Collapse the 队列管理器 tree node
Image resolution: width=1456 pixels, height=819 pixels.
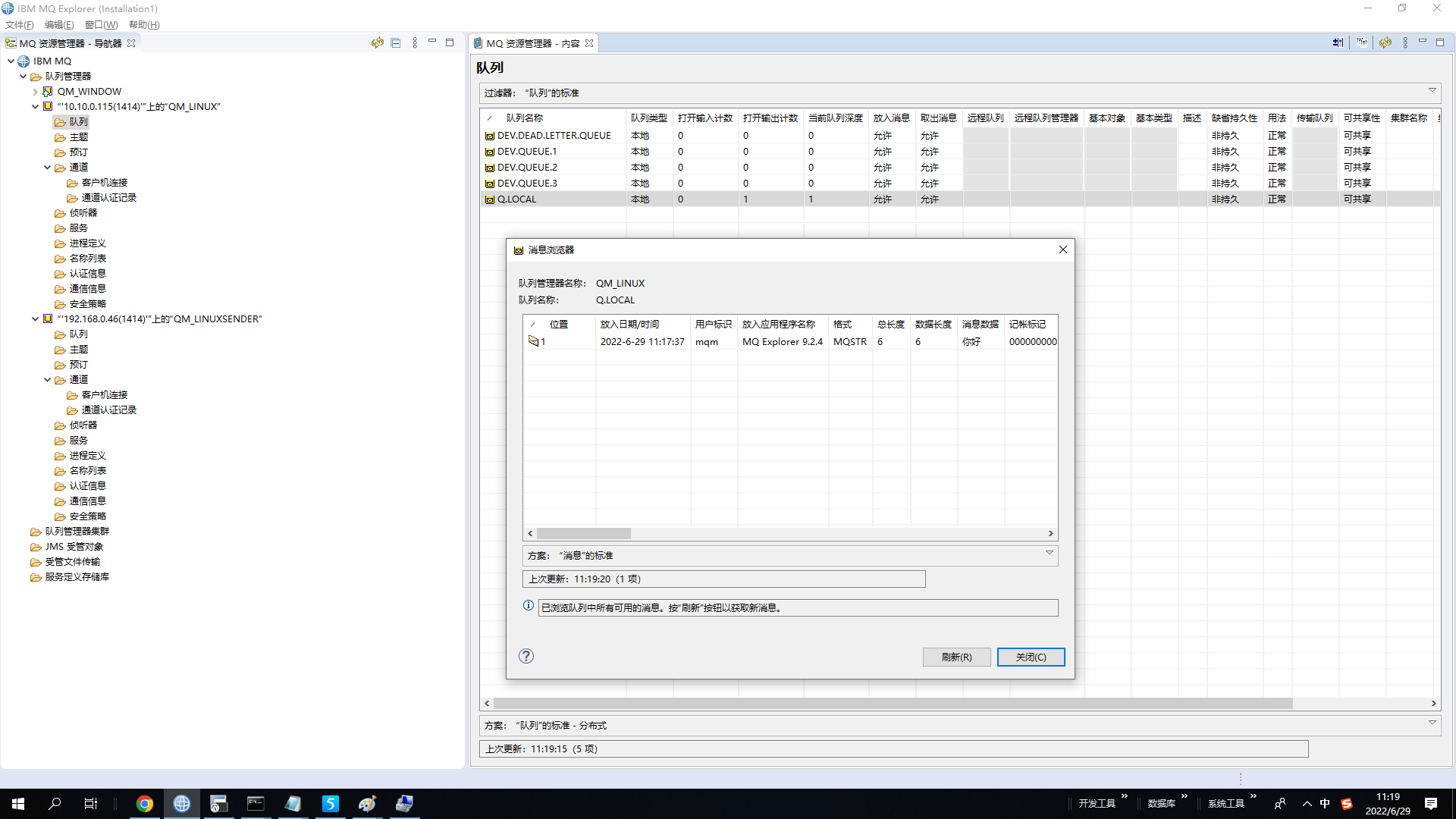click(x=23, y=77)
